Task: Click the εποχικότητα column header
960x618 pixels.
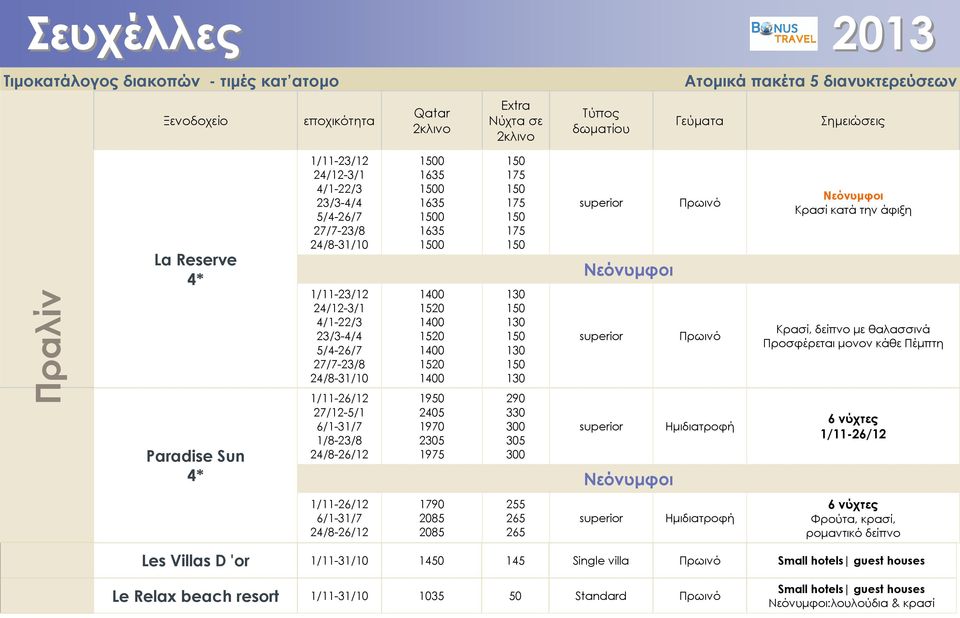Action: coord(339,121)
